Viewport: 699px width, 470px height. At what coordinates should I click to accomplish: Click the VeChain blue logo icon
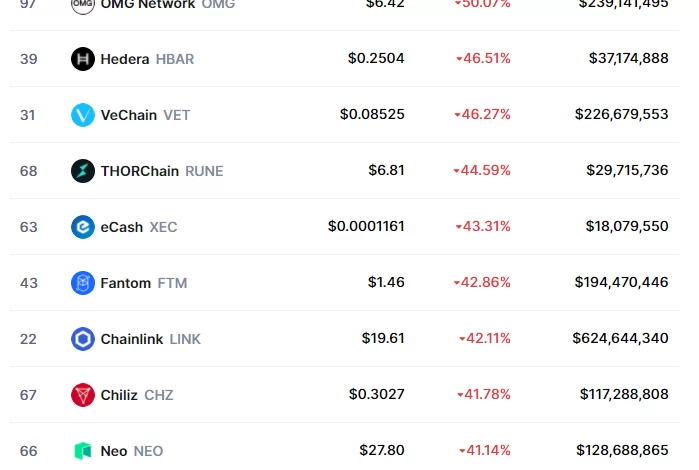coord(83,115)
